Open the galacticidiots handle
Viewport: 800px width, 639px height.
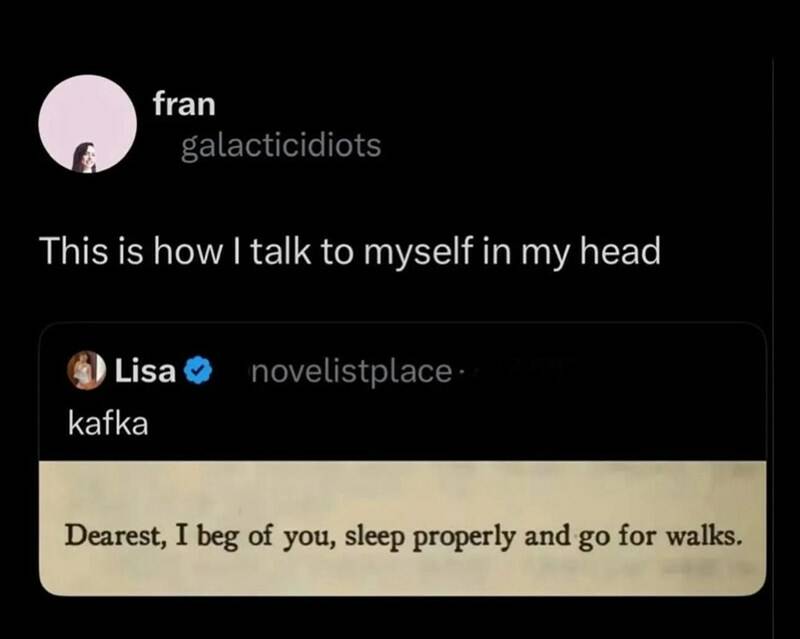(281, 146)
